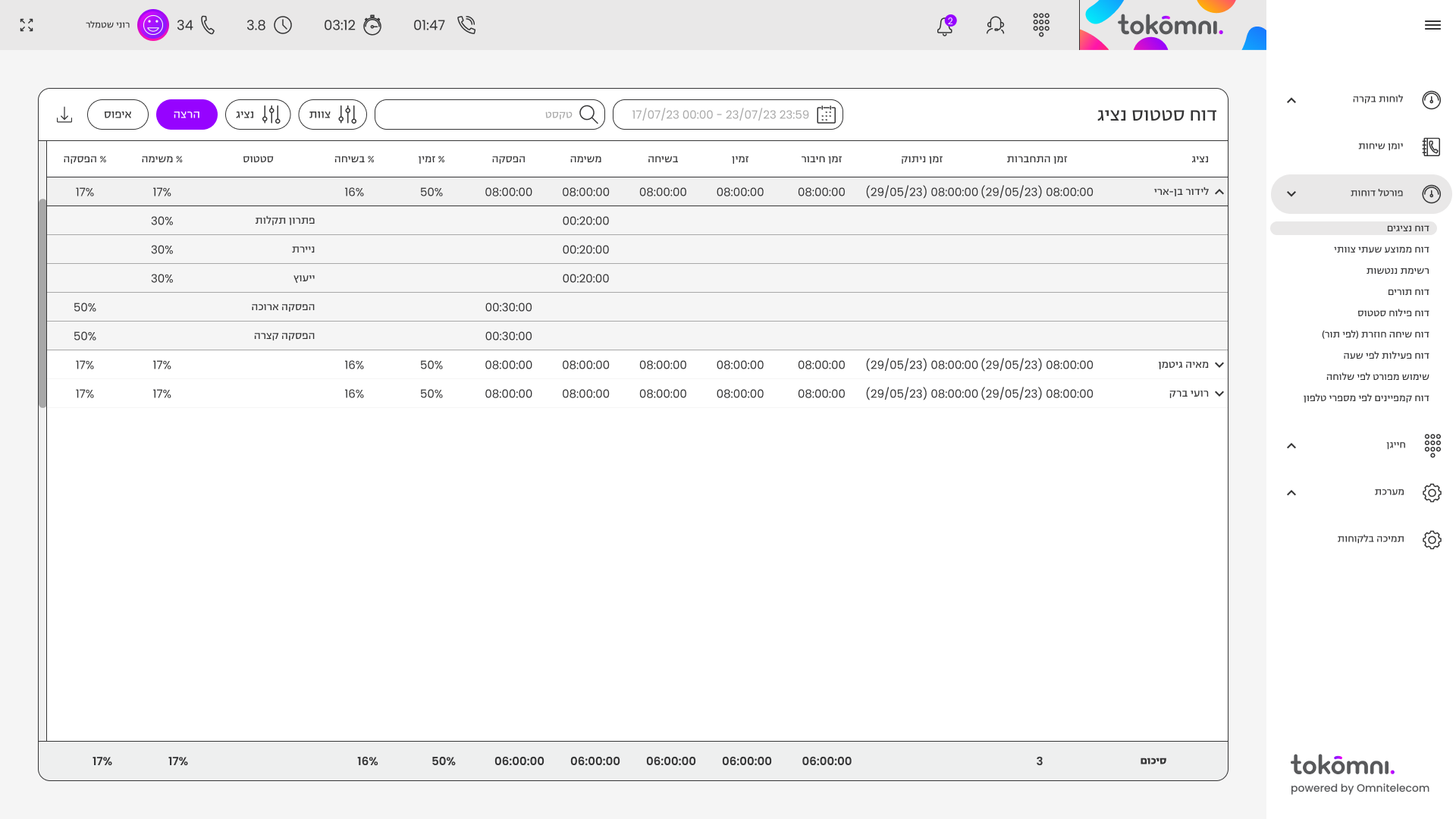This screenshot has width=1456, height=819.
Task: Click the מערכת gear icon
Action: [x=1432, y=492]
